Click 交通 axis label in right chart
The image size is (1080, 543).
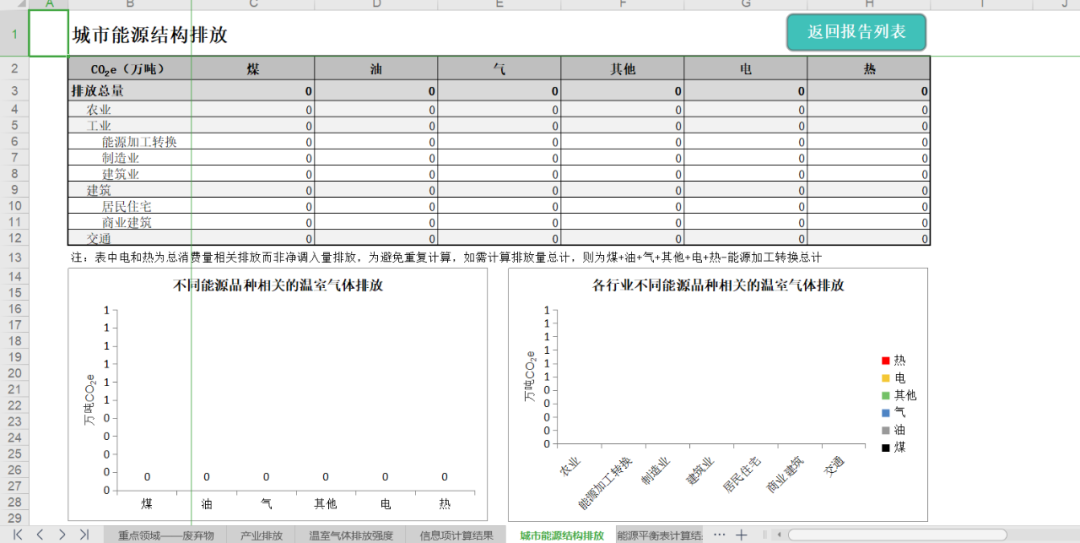[833, 467]
